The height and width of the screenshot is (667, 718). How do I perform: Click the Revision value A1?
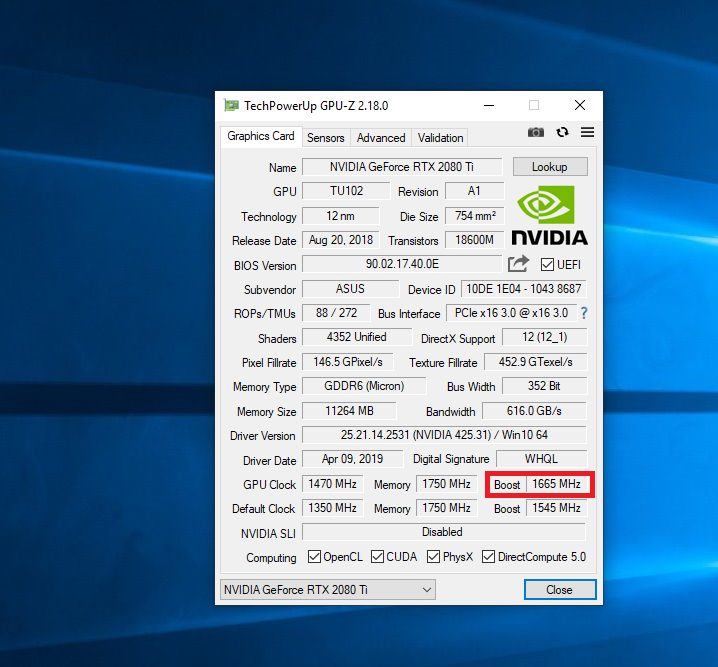pos(474,191)
